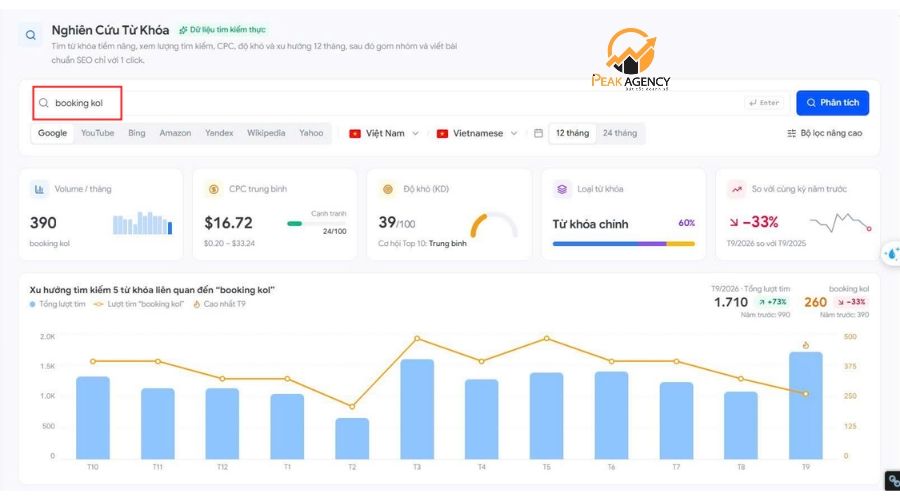The height and width of the screenshot is (500, 900).
Task: Switch to the Yahoo source tab
Action: (x=311, y=133)
